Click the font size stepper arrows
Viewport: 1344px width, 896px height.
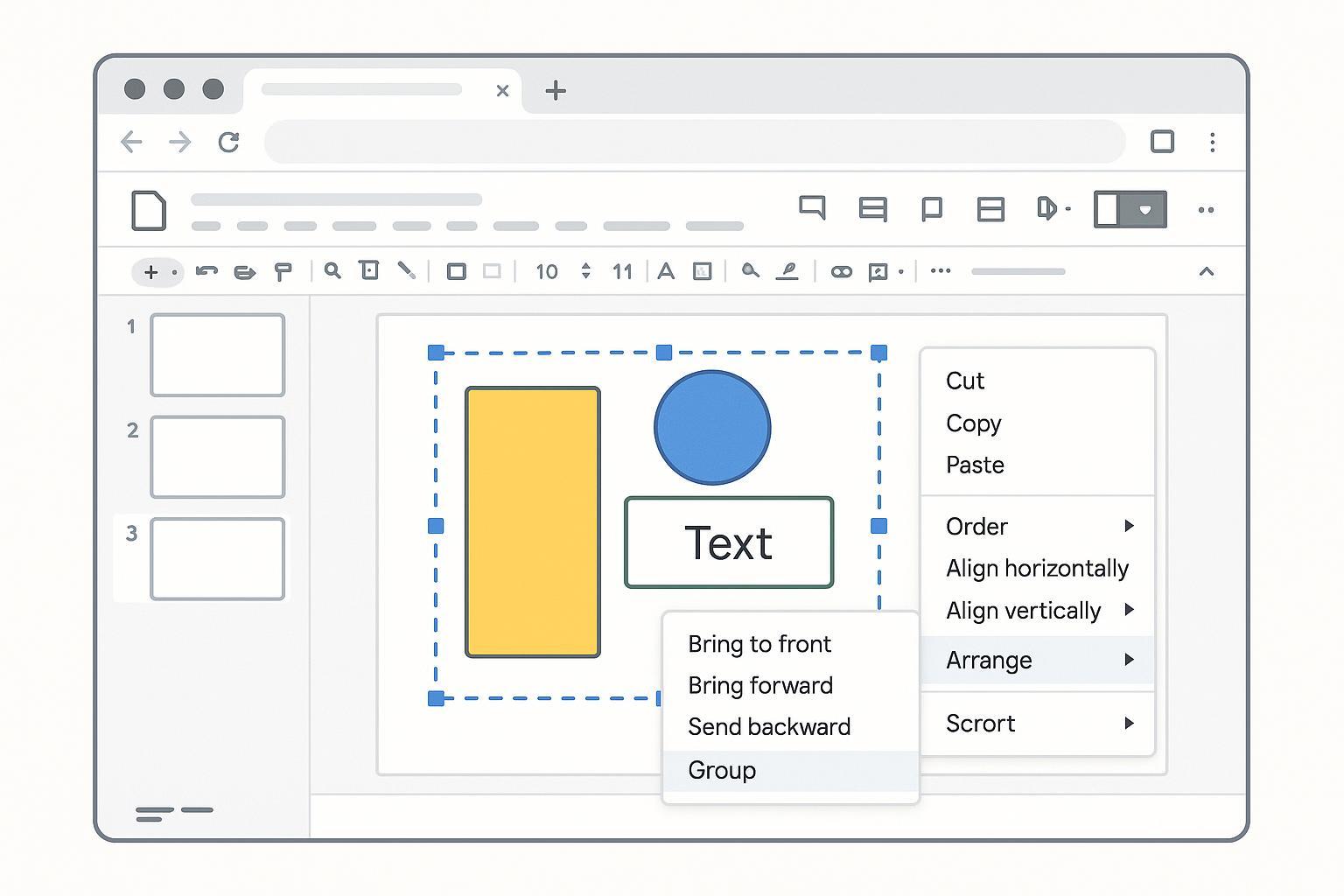[x=585, y=271]
